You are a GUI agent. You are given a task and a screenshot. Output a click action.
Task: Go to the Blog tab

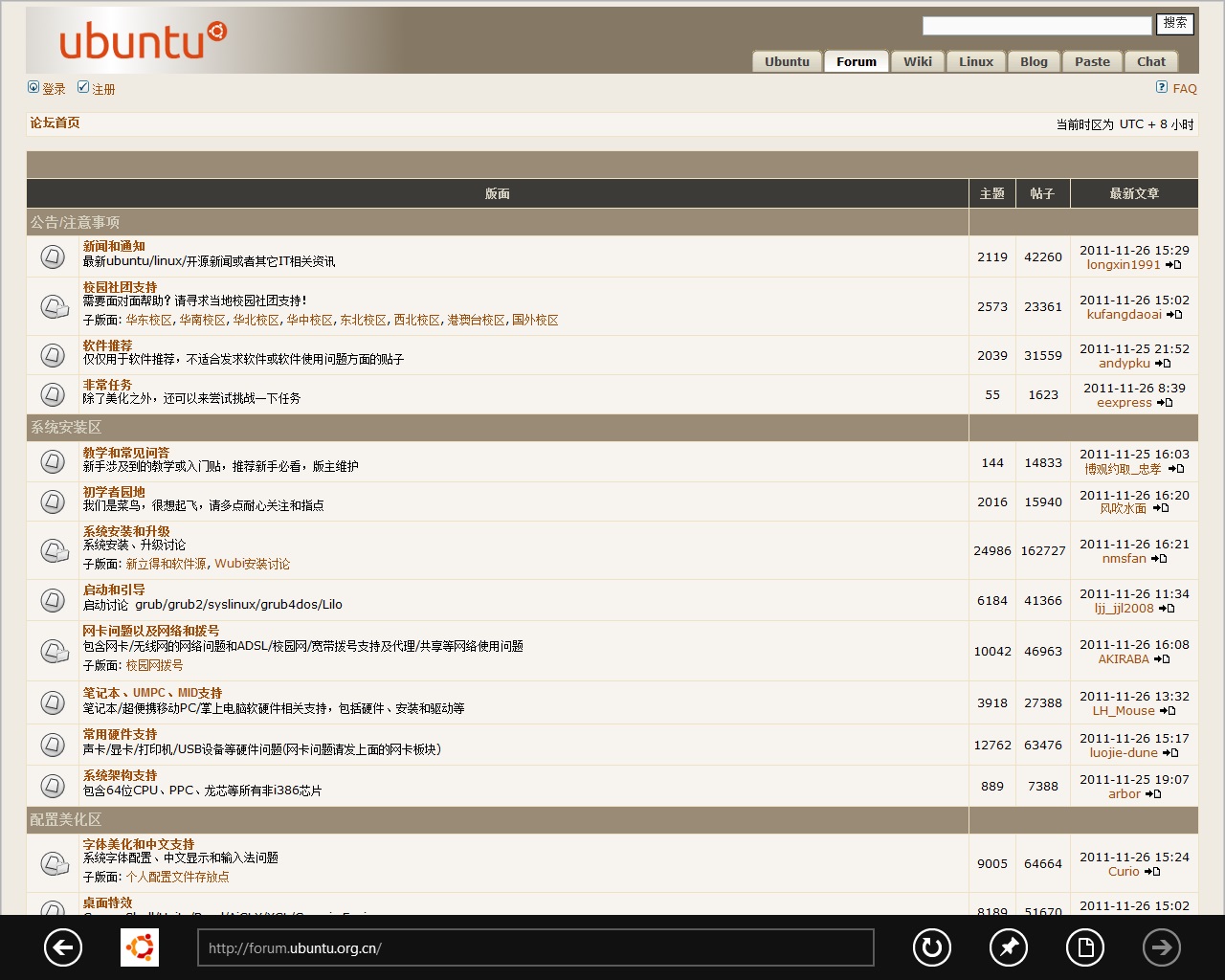[1034, 61]
